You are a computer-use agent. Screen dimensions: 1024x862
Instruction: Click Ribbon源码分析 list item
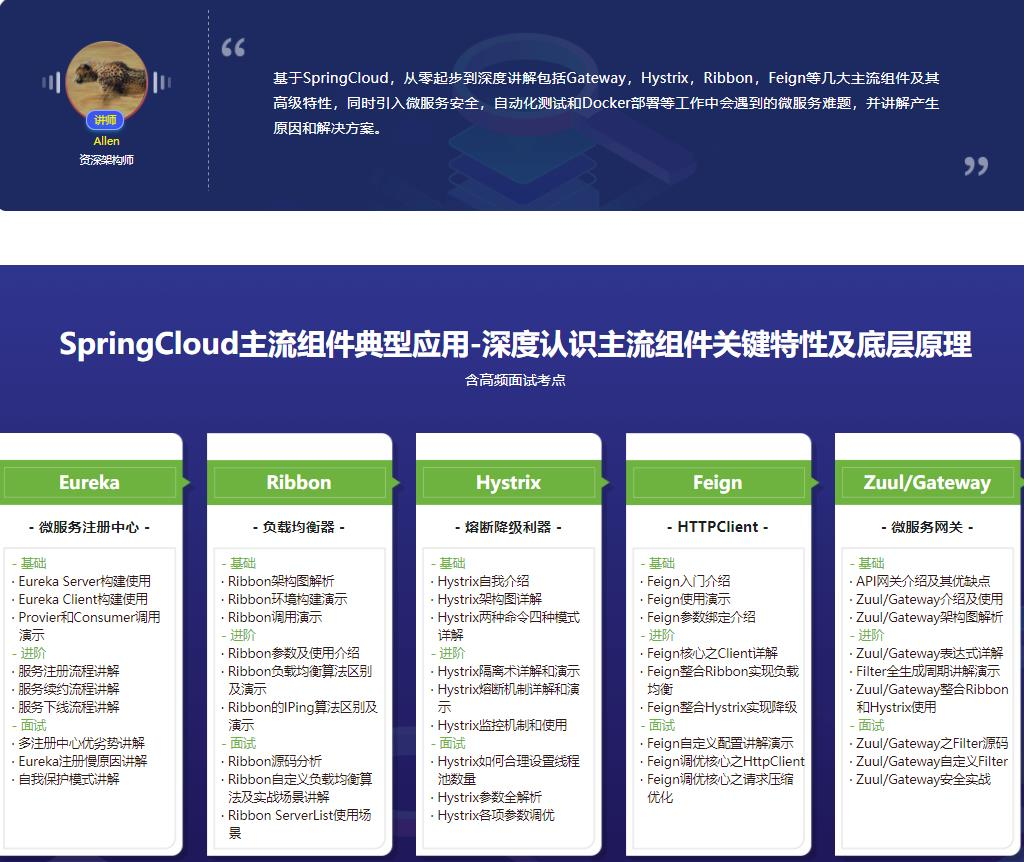point(275,761)
